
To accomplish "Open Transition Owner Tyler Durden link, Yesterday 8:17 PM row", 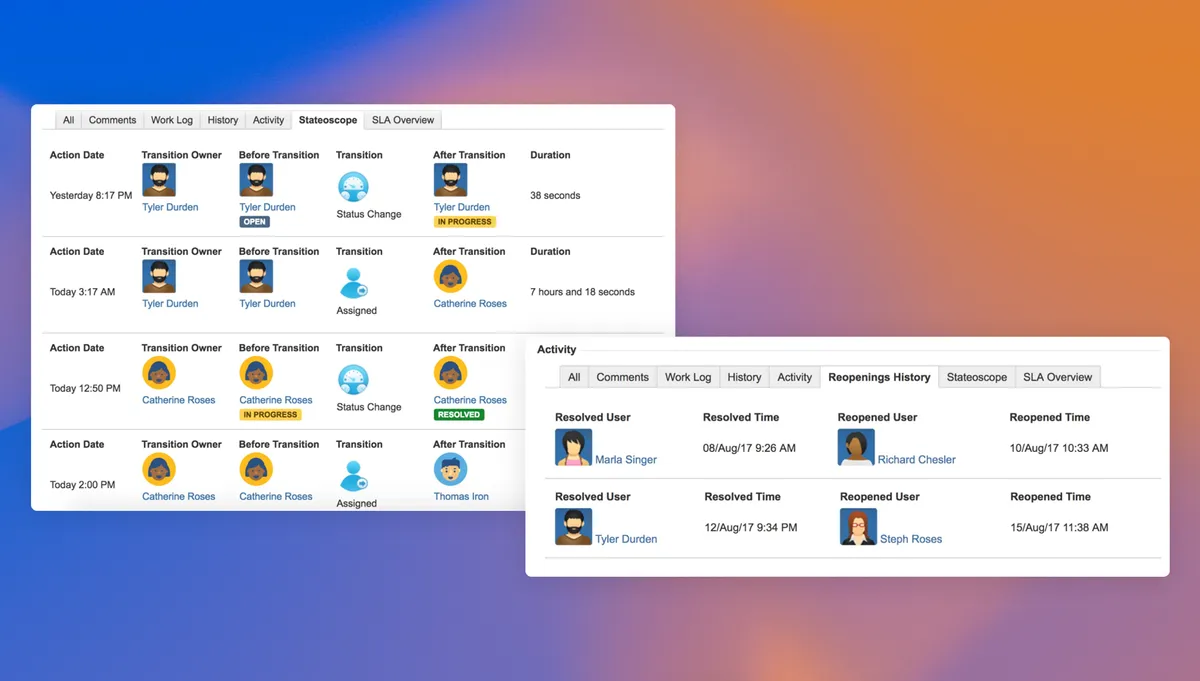I will click(170, 207).
